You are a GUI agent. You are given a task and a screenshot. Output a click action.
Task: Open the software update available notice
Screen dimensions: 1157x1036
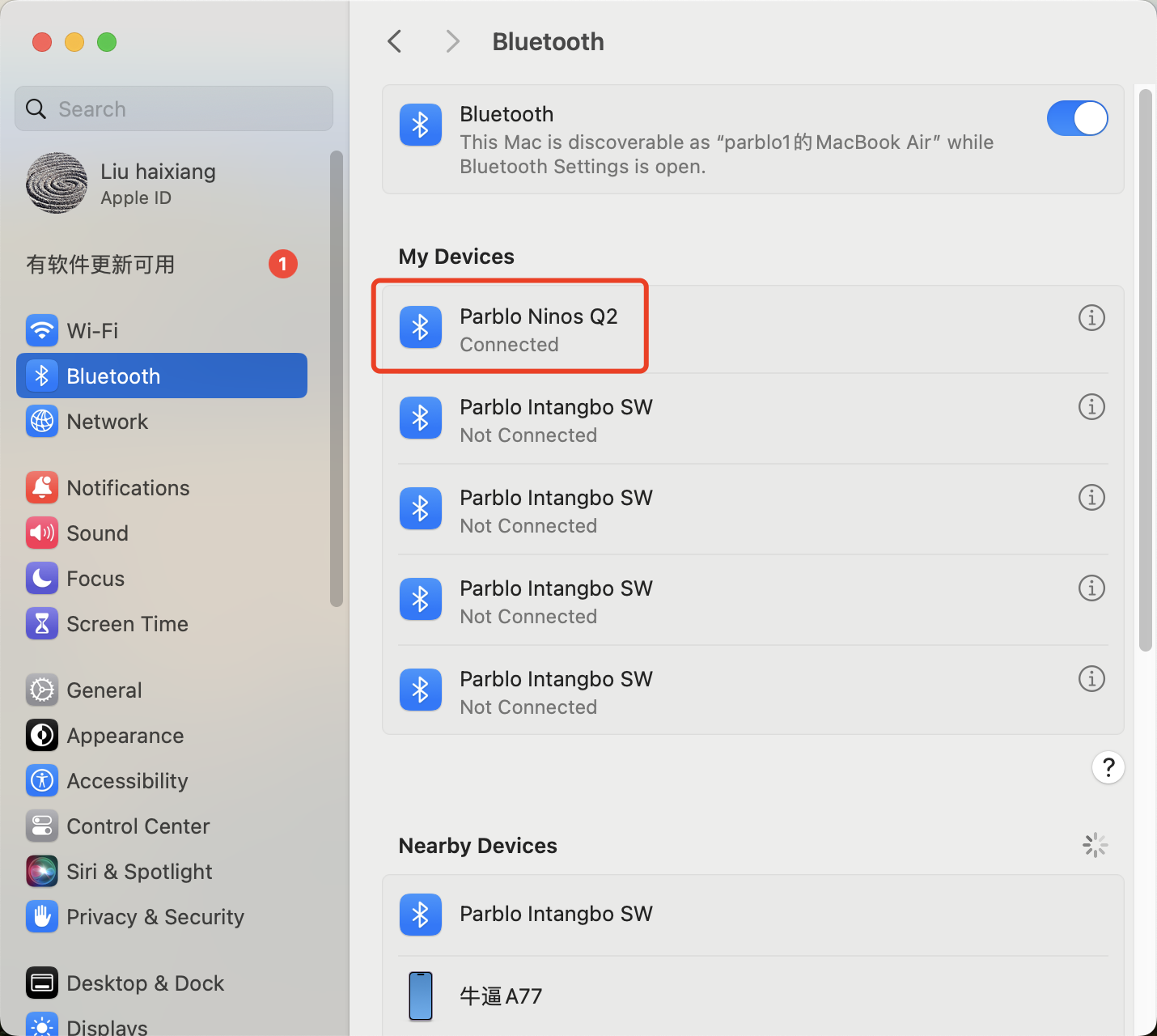pyautogui.click(x=162, y=264)
